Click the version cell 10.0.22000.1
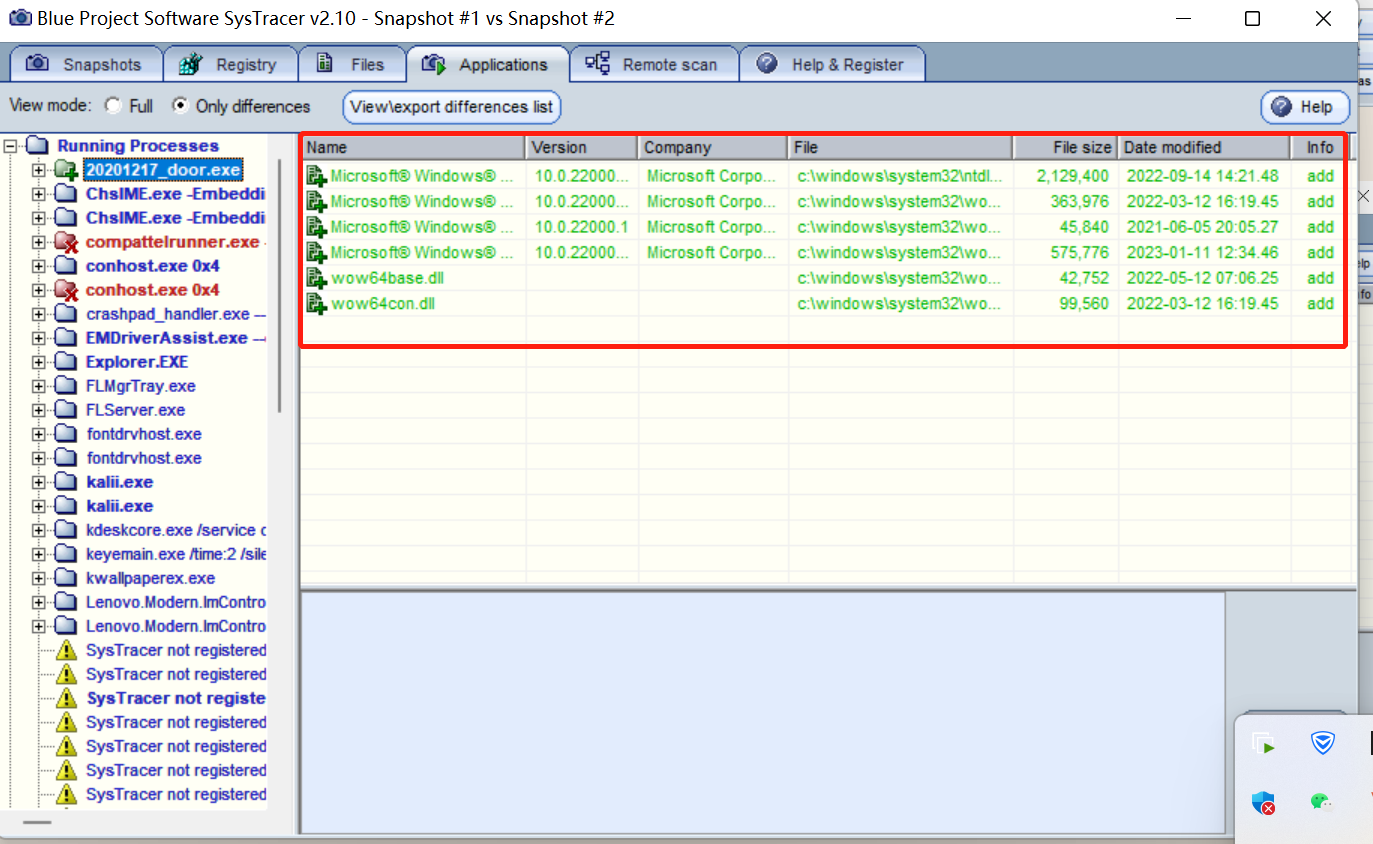The height and width of the screenshot is (844, 1373). [582, 227]
